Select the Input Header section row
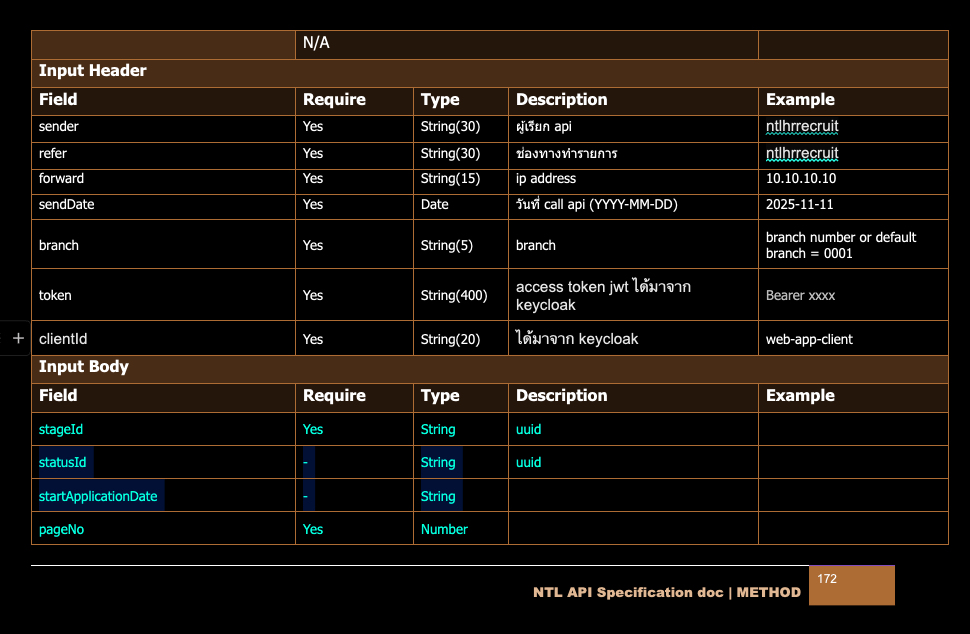The width and height of the screenshot is (970, 634). point(92,71)
